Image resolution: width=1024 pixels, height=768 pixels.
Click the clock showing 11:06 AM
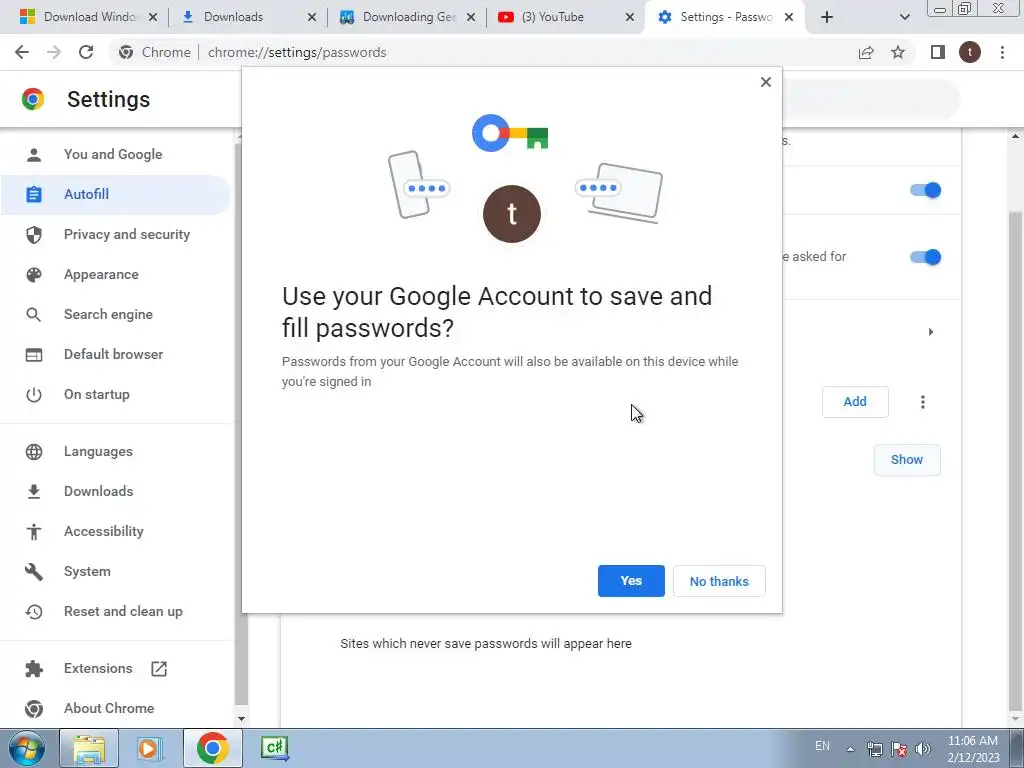972,741
